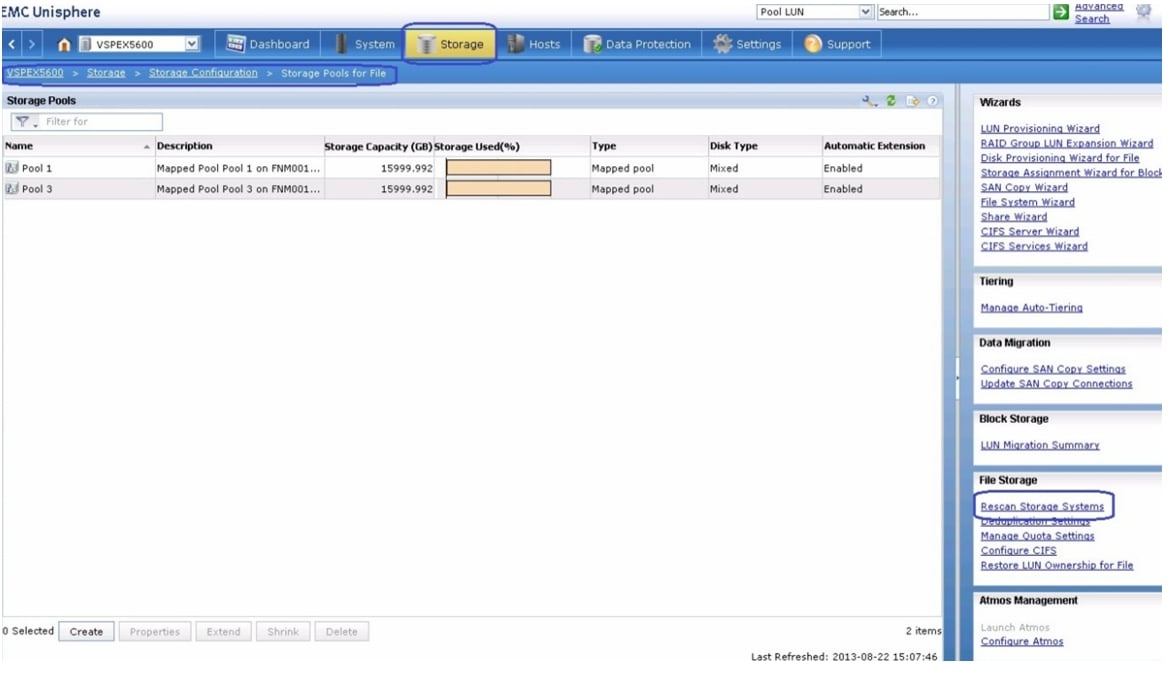Image resolution: width=1168 pixels, height=686 pixels.
Task: Click the Storage cylinder icon
Action: (x=426, y=45)
